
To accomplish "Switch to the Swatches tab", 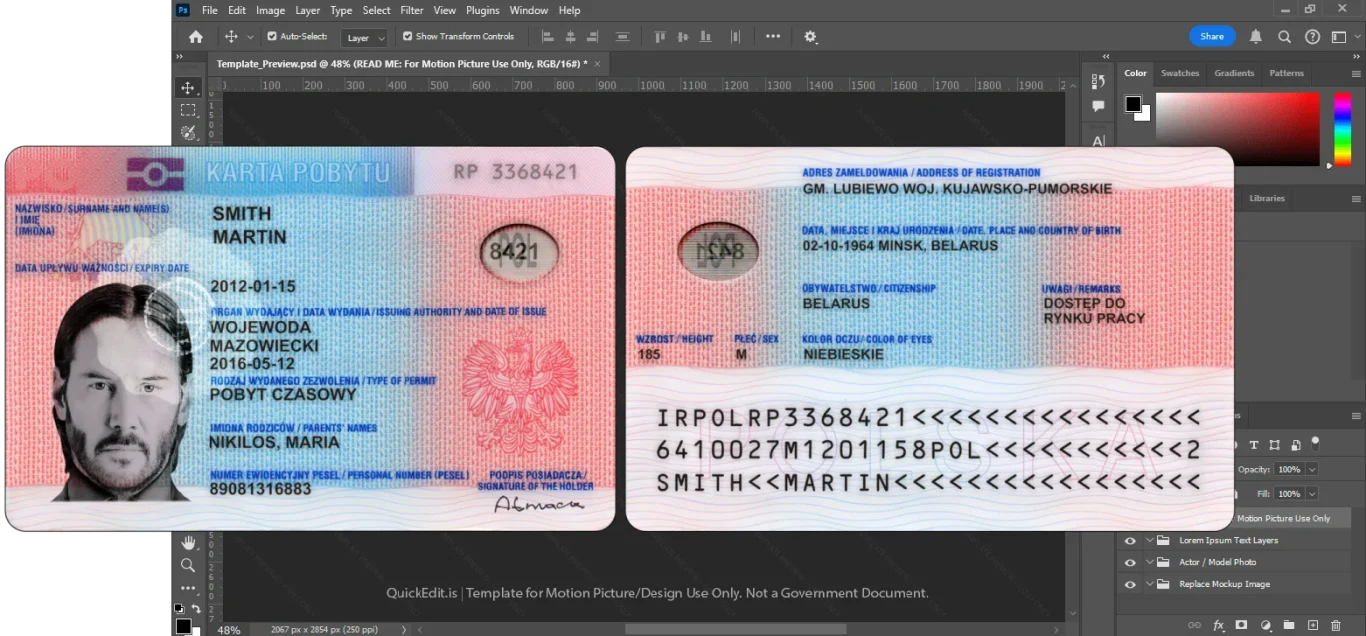I will point(1180,73).
